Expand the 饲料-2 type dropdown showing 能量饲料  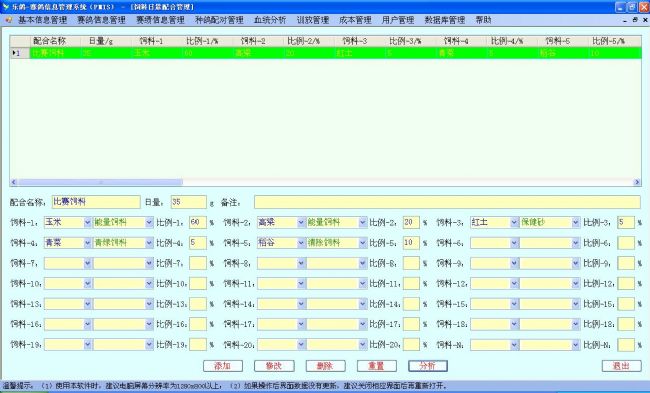[363, 223]
